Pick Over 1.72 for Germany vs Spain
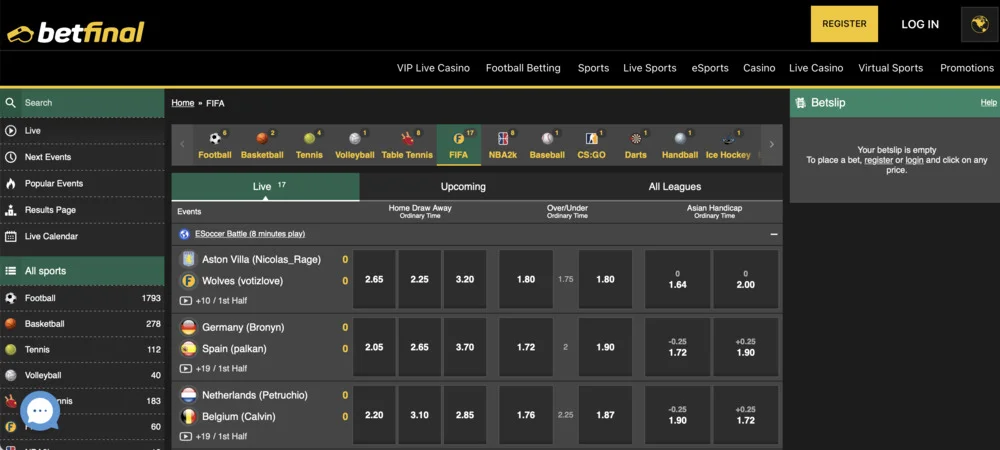The image size is (1000, 450). 526,347
